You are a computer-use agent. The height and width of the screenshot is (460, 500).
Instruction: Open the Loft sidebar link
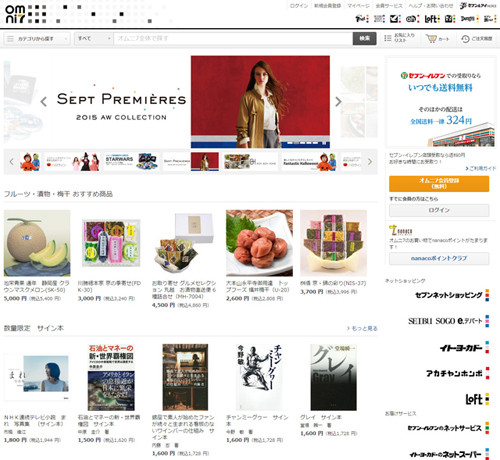[x=477, y=399]
